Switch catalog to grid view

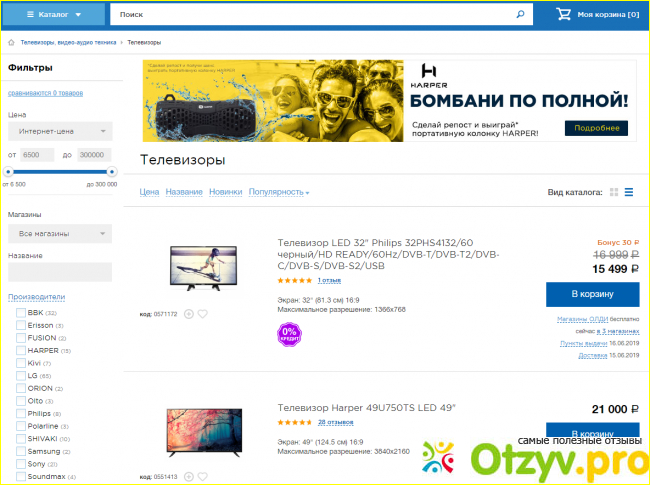pos(614,192)
